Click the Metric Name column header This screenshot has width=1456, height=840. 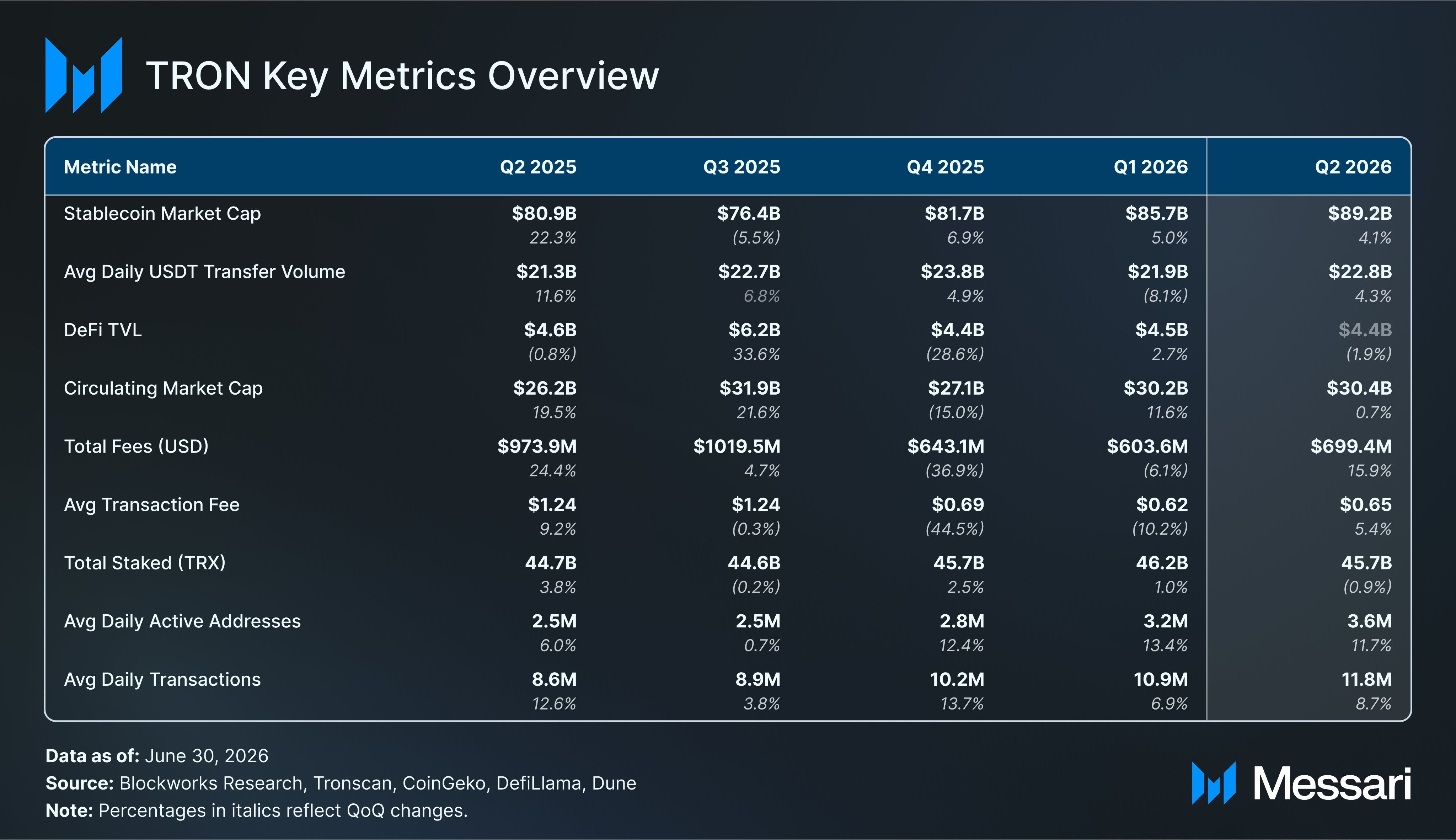click(x=120, y=167)
